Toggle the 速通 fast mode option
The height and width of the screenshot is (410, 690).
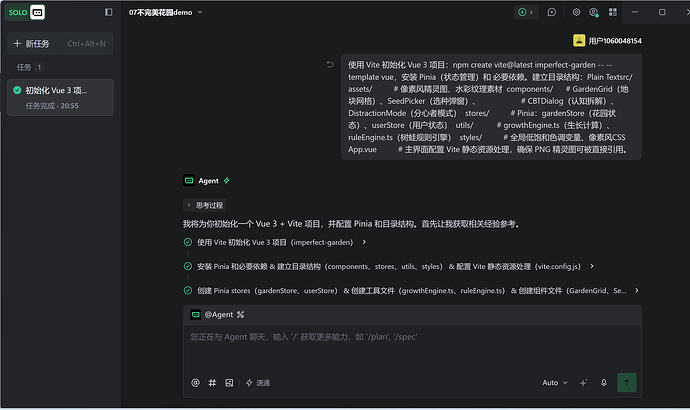[x=258, y=383]
